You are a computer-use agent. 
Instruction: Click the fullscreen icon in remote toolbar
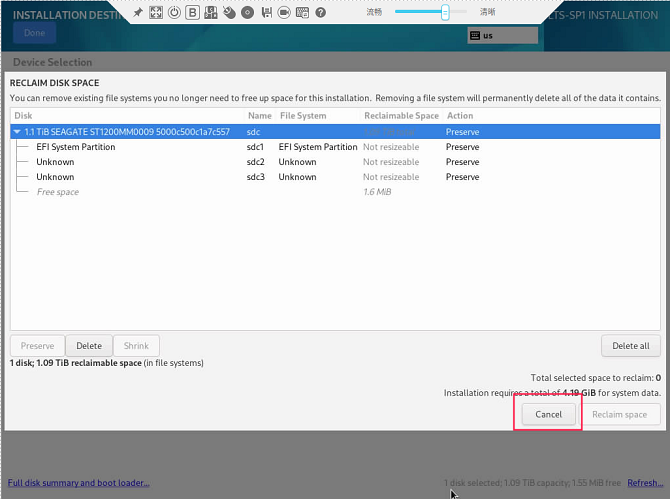point(156,13)
